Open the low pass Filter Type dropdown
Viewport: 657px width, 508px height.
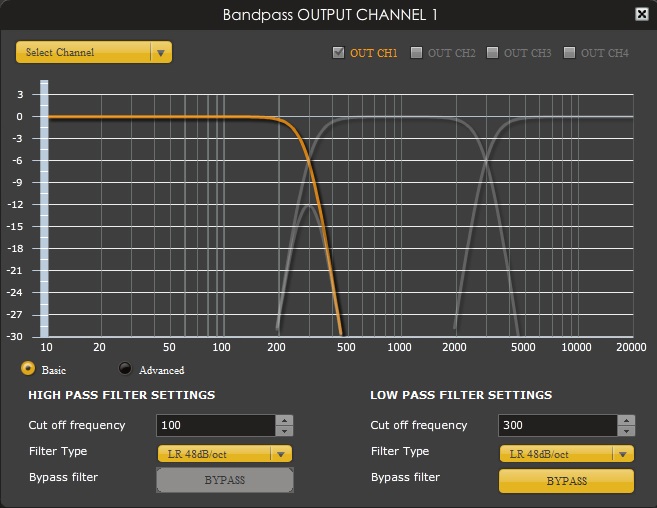pyautogui.click(x=566, y=454)
